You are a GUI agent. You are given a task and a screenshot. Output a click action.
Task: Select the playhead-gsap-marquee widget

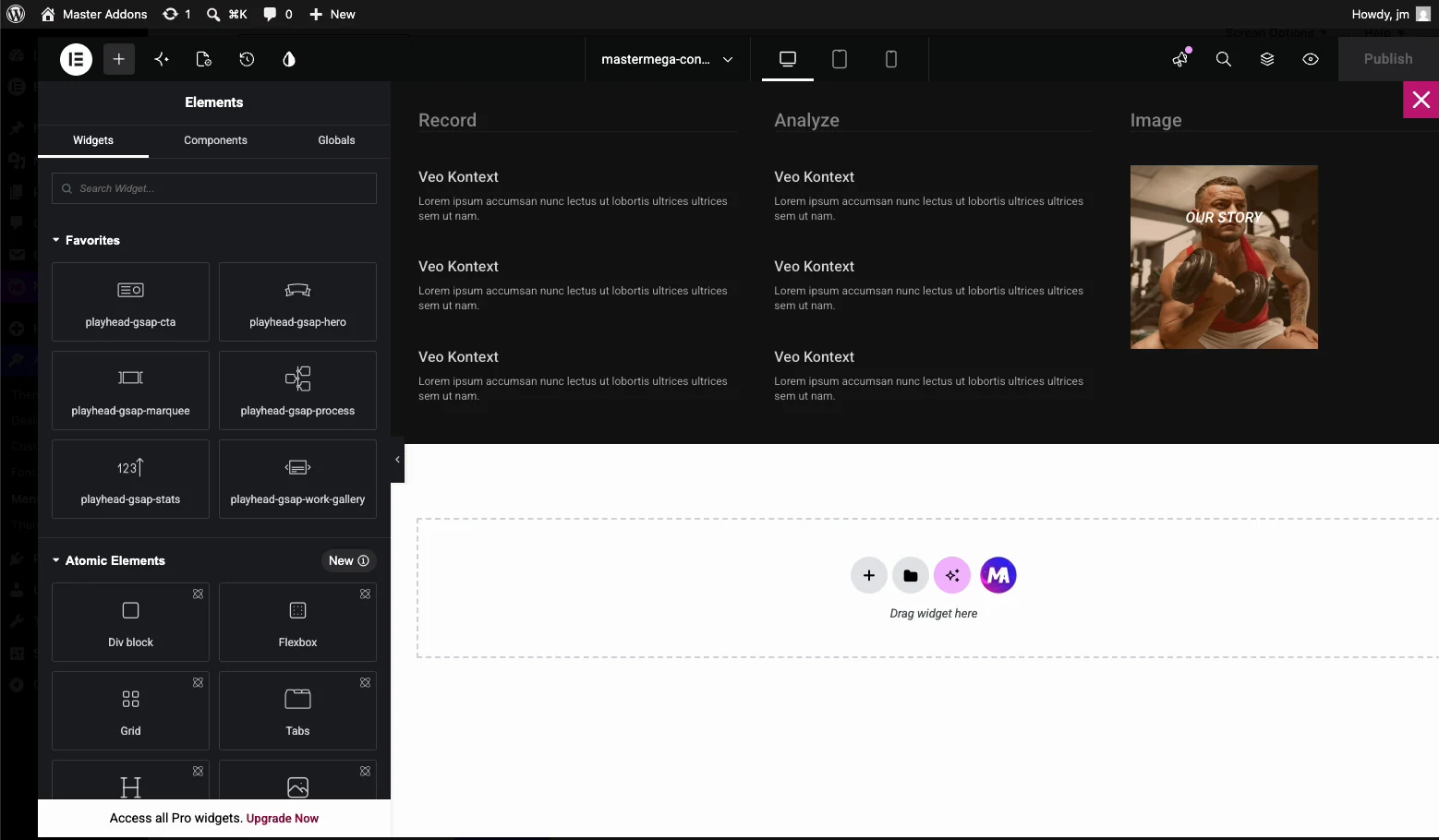point(130,390)
